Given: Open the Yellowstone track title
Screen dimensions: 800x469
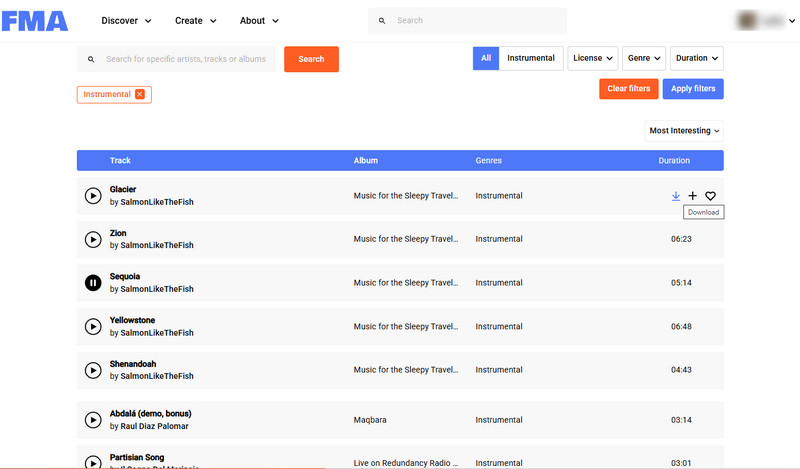Looking at the screenshot, I should pos(132,320).
